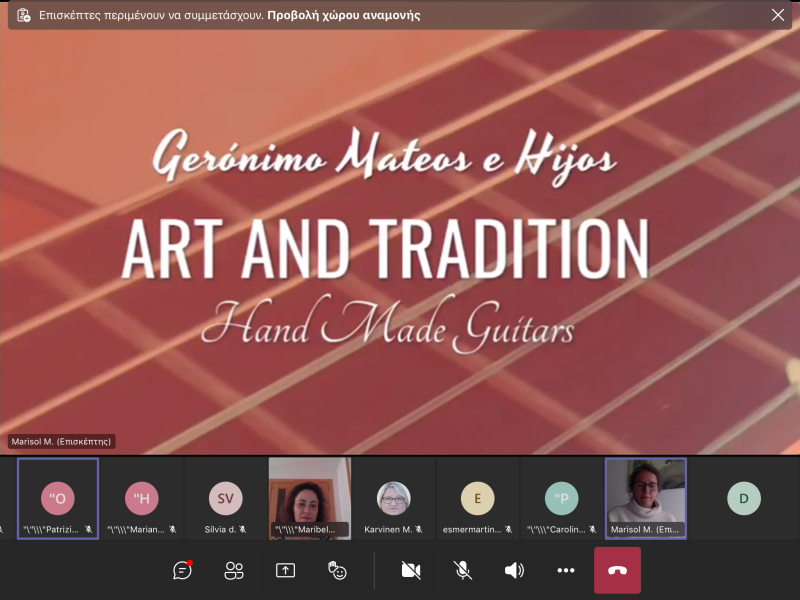Select Patrizi participant tile

tap(58, 498)
